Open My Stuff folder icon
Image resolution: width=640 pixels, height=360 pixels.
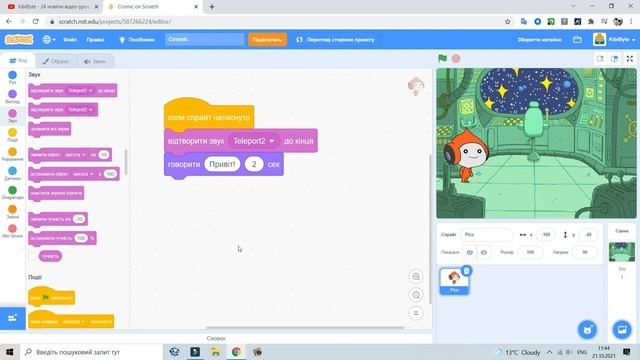577,40
